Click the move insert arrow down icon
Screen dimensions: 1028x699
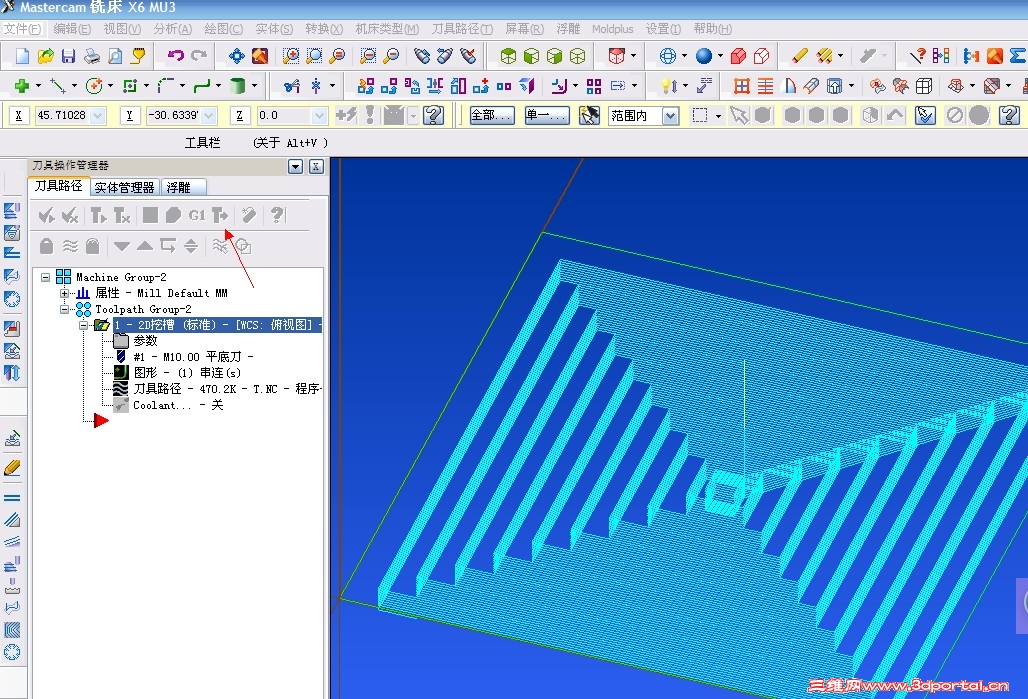[x=121, y=246]
